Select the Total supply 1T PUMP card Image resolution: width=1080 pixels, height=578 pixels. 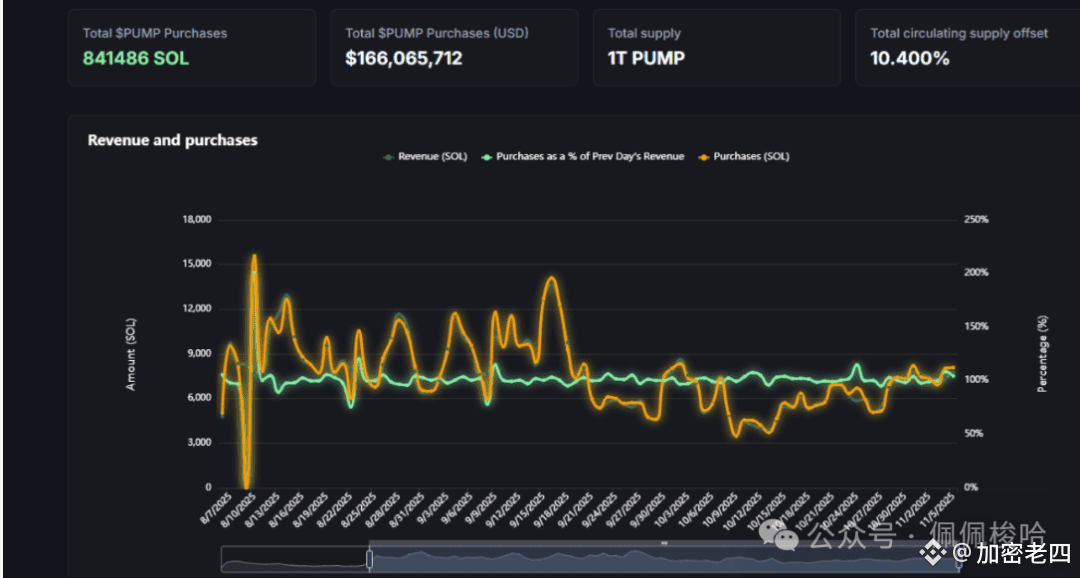pos(716,47)
